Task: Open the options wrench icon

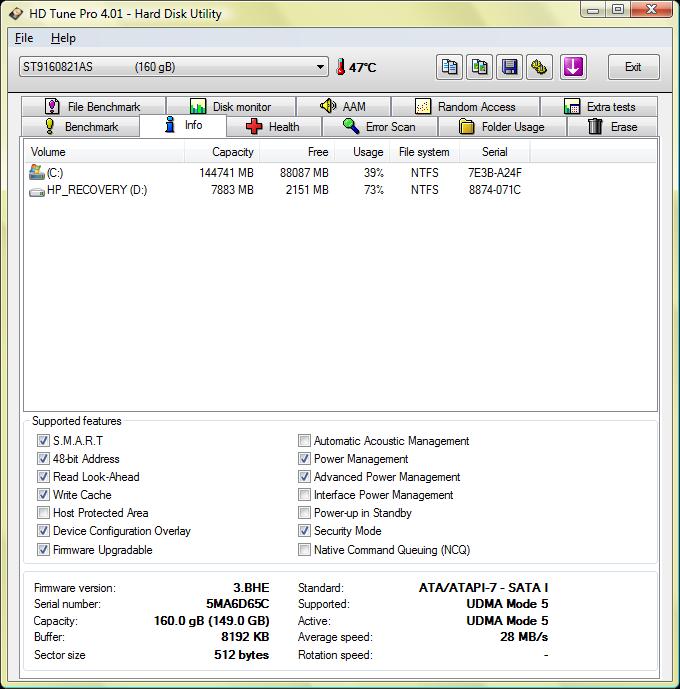Action: click(x=539, y=67)
